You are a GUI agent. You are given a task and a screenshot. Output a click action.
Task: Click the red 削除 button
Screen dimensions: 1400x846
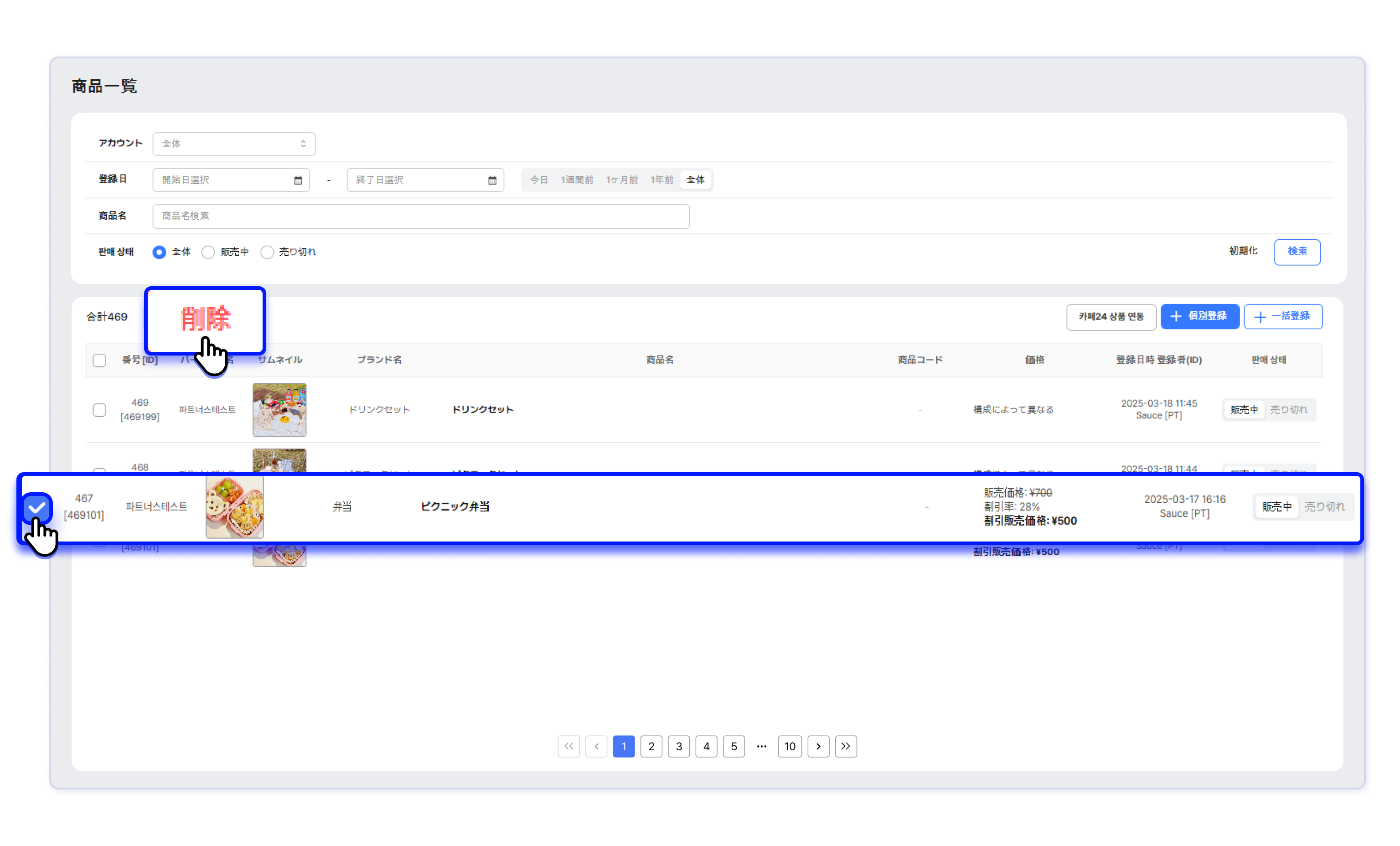pos(205,319)
